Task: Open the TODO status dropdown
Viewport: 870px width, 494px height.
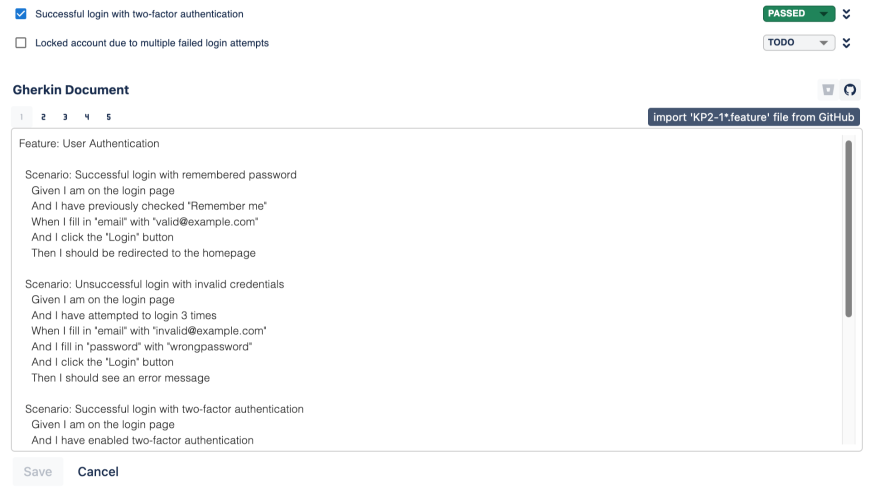Action: 798,43
